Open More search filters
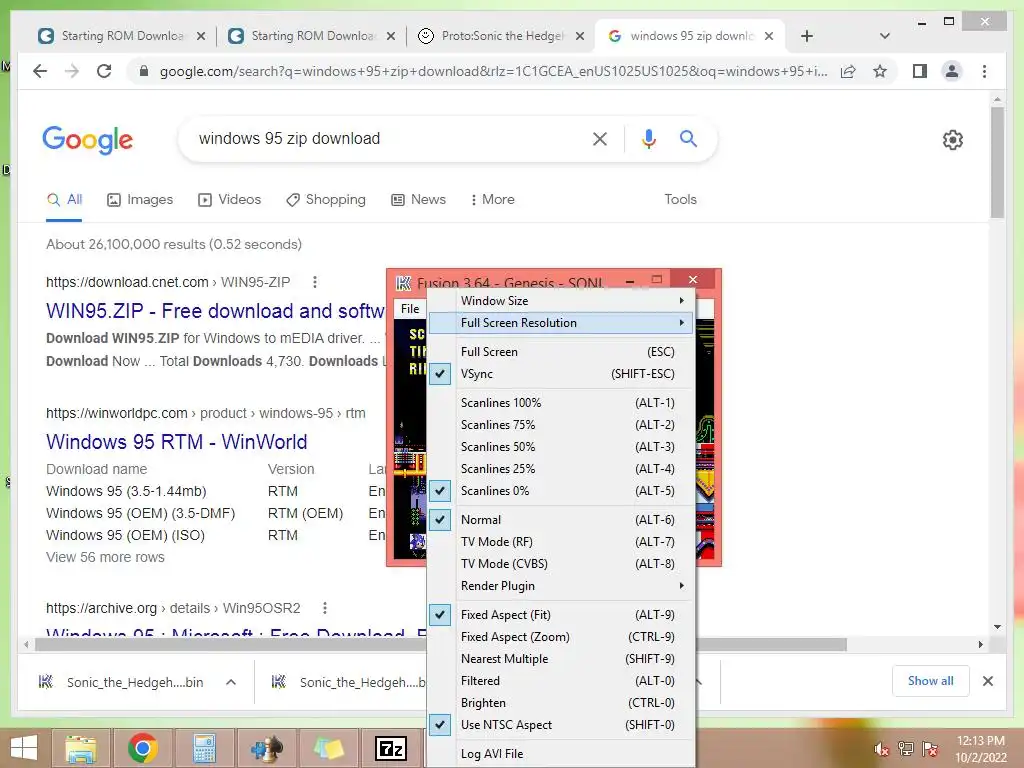1024x768 pixels. pyautogui.click(x=492, y=200)
